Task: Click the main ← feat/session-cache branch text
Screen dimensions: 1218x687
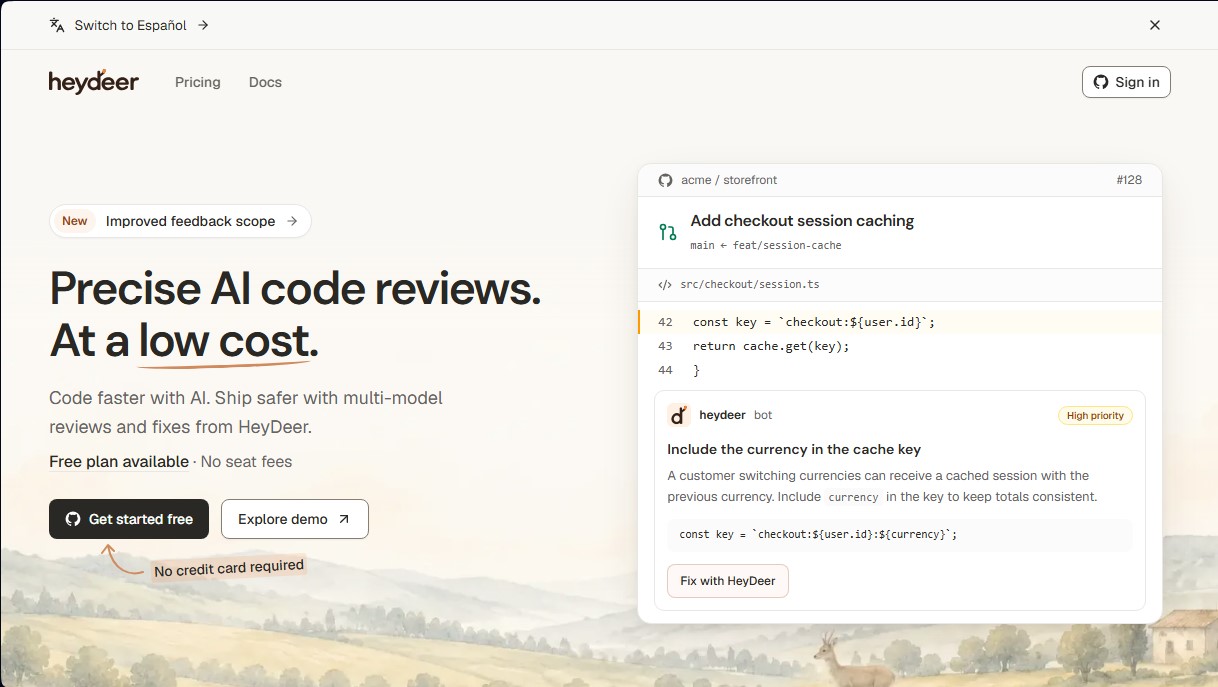Action: click(x=766, y=245)
